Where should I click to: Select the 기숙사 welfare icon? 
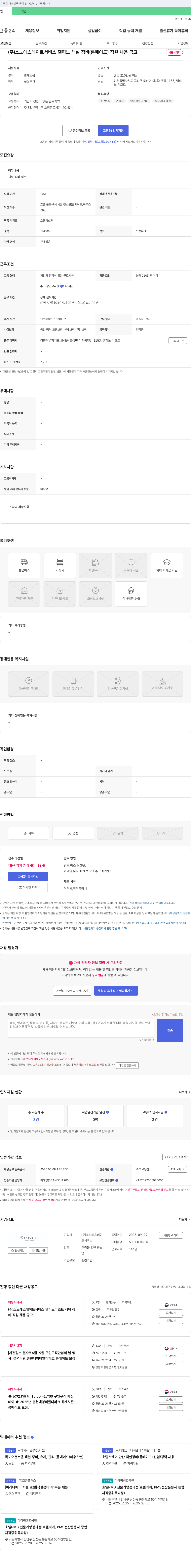click(x=60, y=565)
